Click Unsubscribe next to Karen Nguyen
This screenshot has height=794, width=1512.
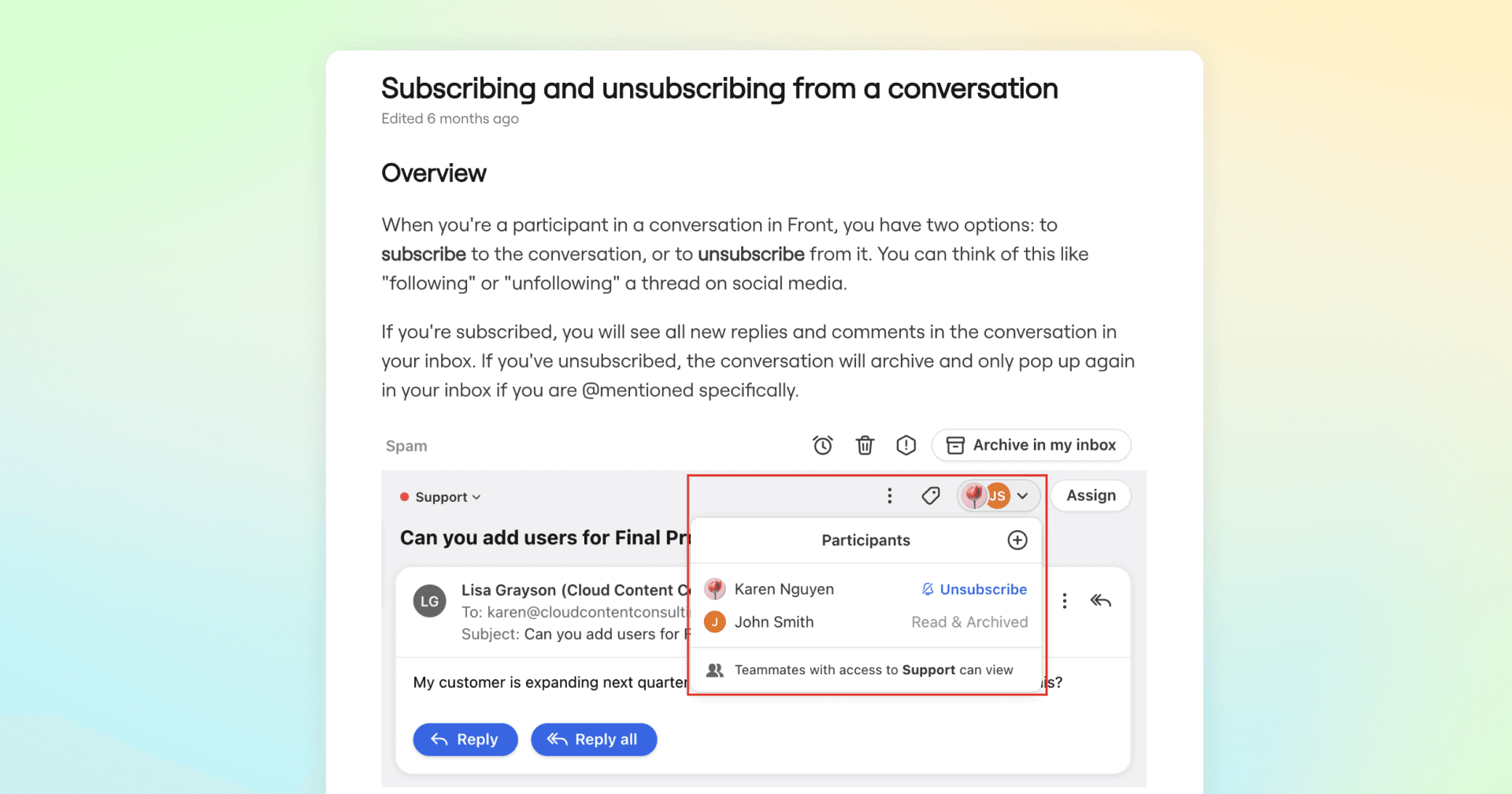click(x=975, y=589)
